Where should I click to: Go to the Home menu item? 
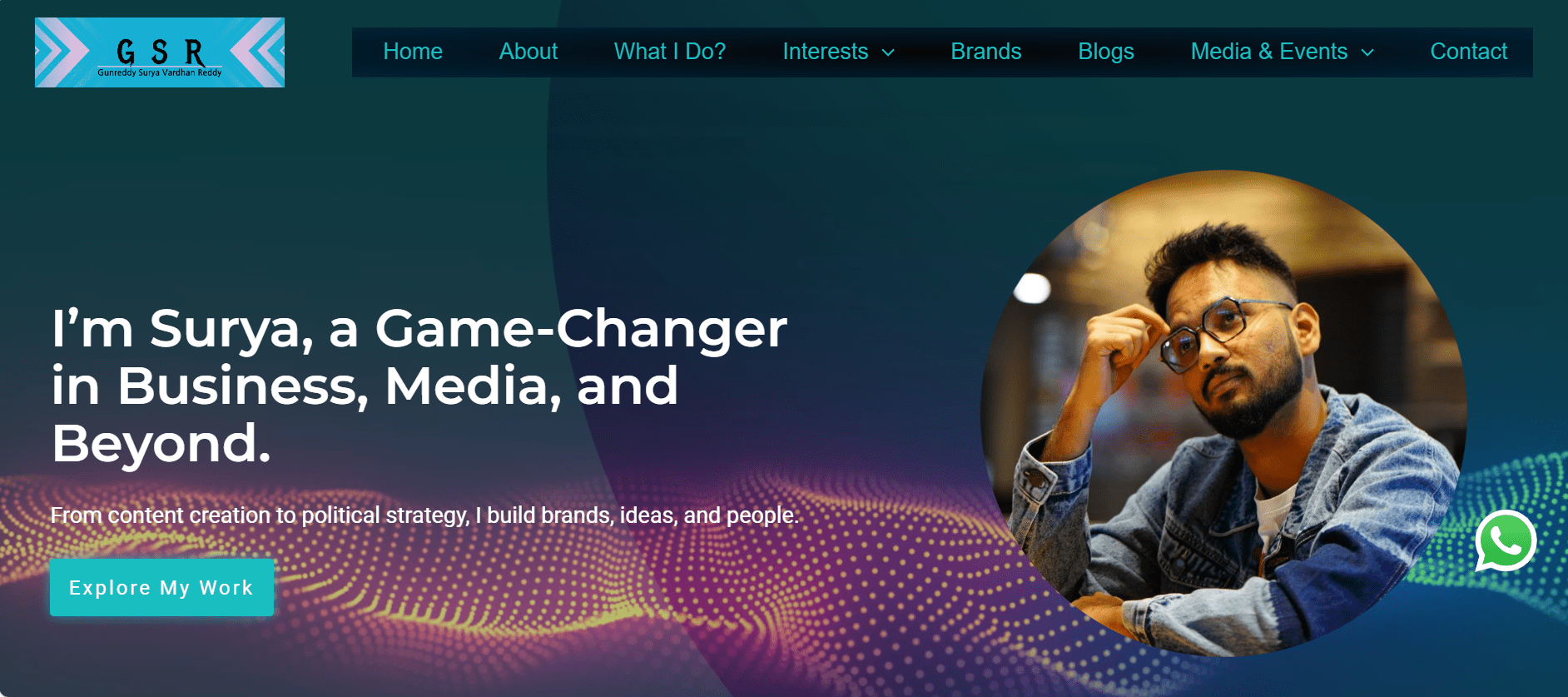click(413, 52)
